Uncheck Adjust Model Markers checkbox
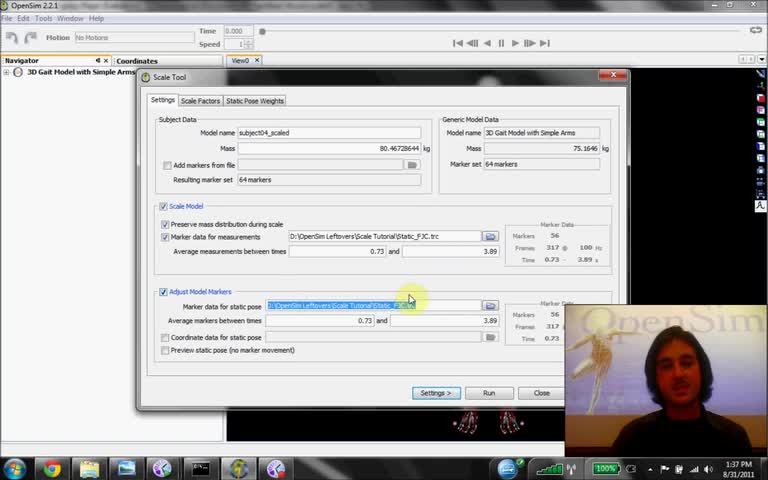 [163, 292]
